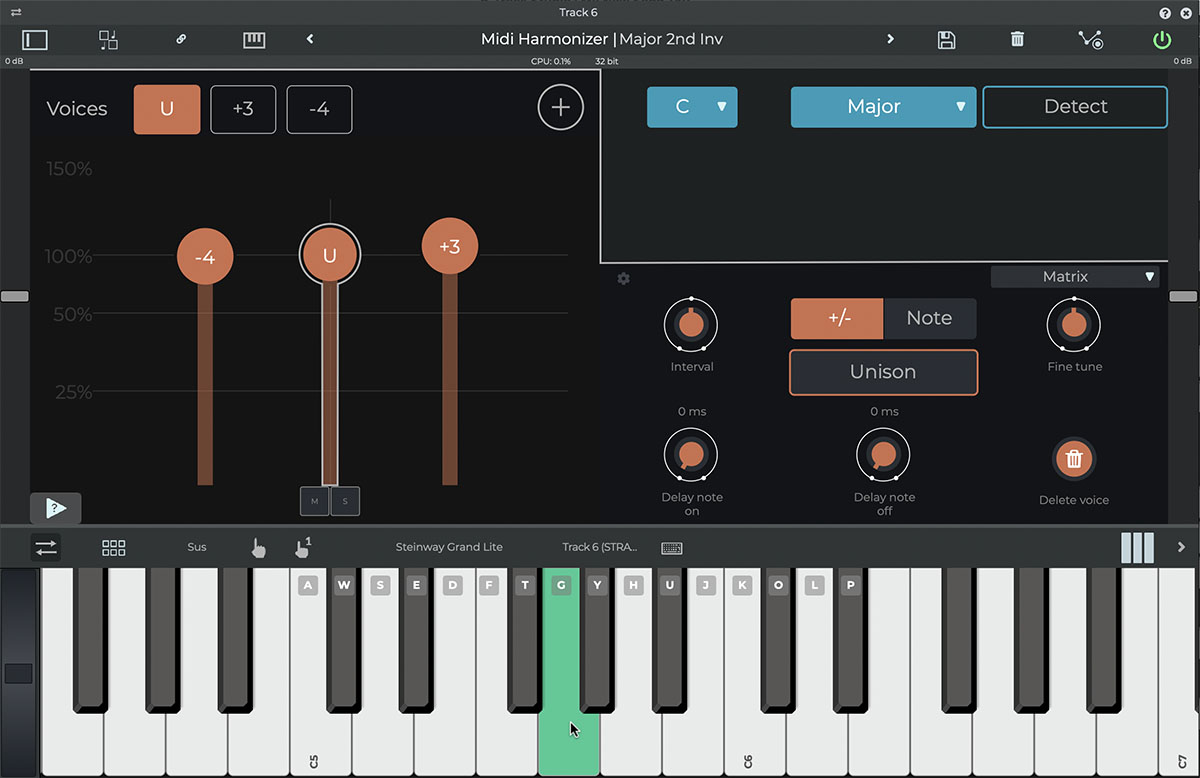Open settings via the small gear icon

coord(623,278)
